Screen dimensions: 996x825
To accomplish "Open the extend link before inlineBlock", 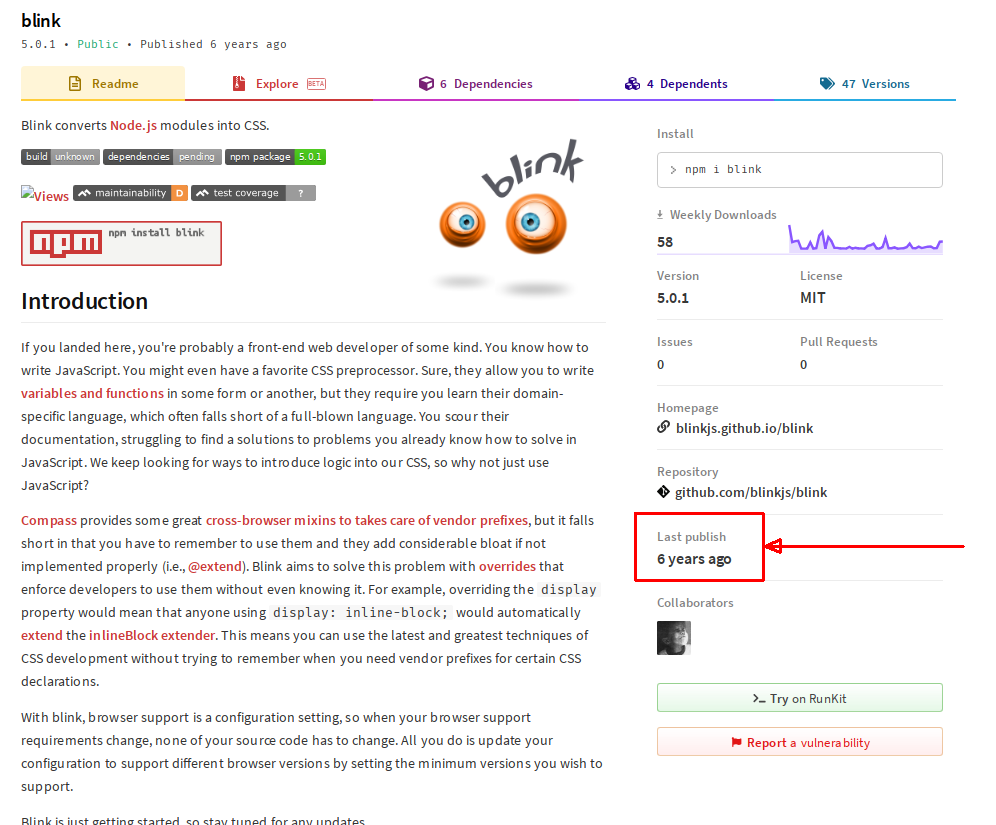I will (42, 635).
